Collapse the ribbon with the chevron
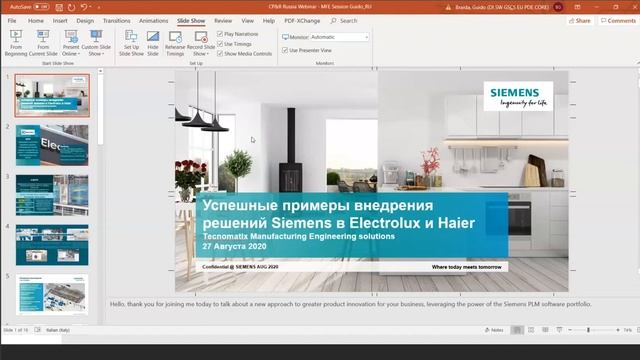Image resolution: width=640 pixels, height=360 pixels. 638,63
